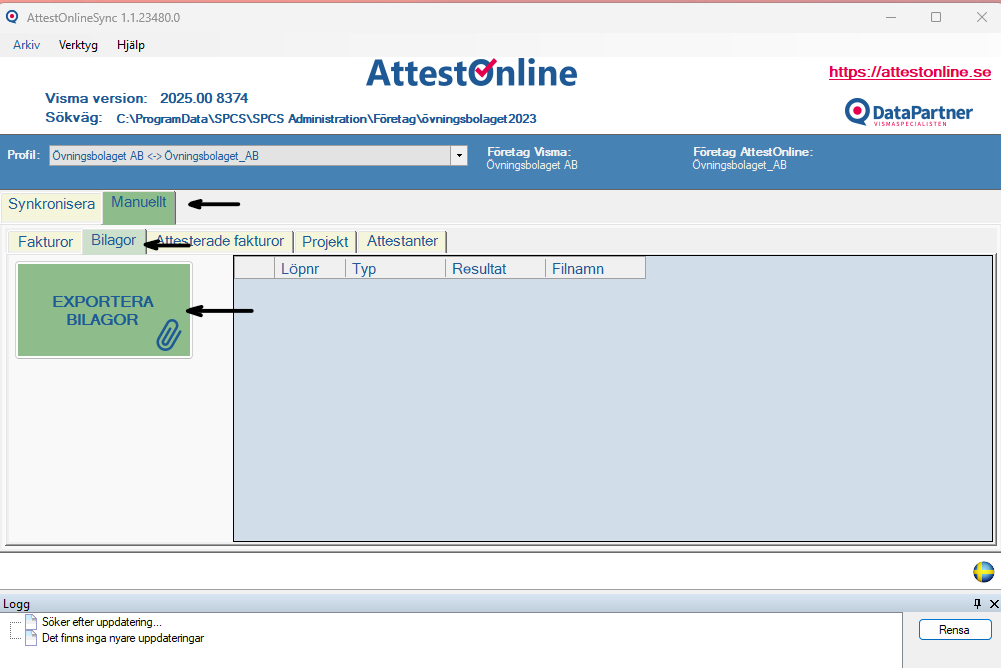Maximize the AttestOnlineSync window

coord(936,17)
